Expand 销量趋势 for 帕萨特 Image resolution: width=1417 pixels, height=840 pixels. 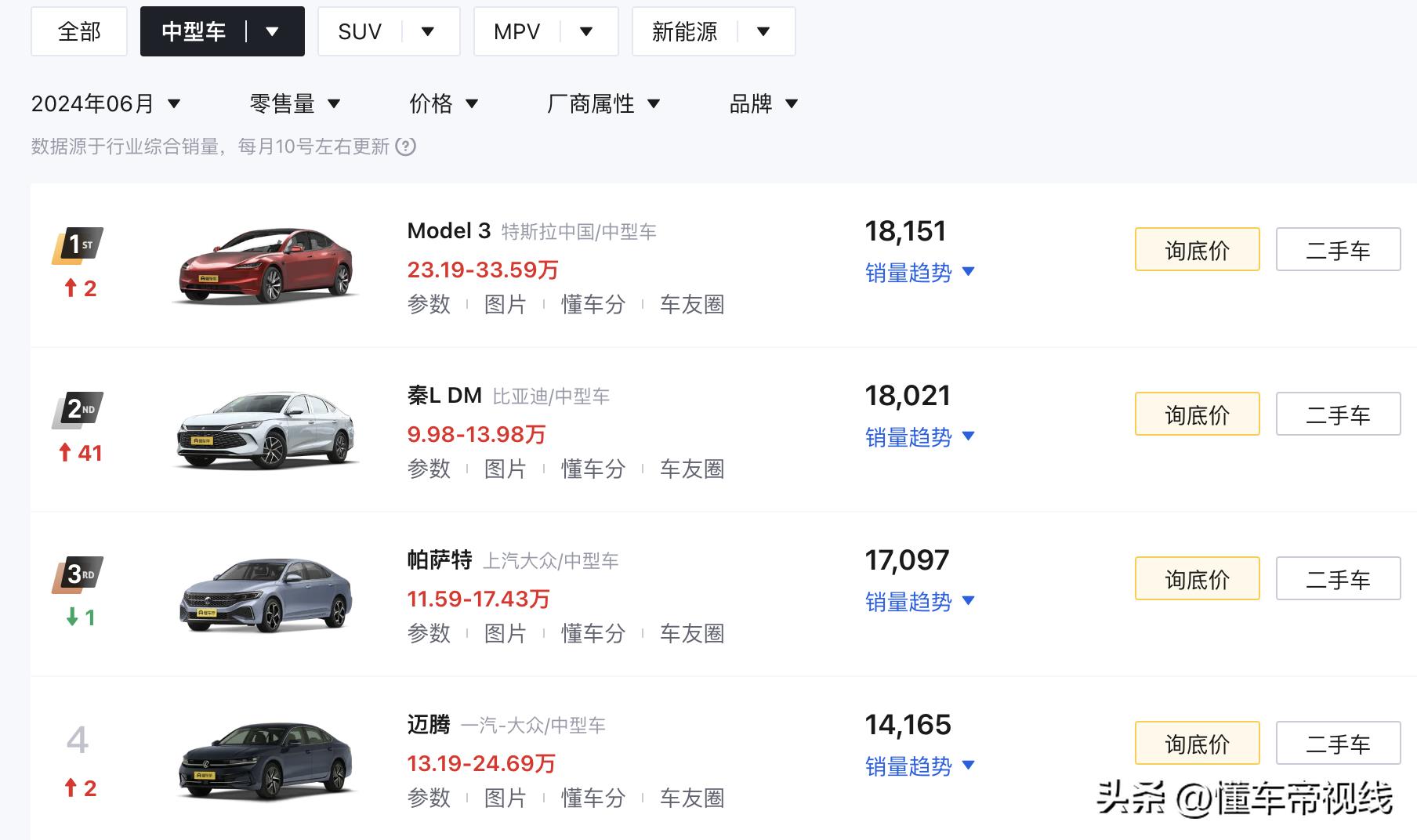coord(920,602)
